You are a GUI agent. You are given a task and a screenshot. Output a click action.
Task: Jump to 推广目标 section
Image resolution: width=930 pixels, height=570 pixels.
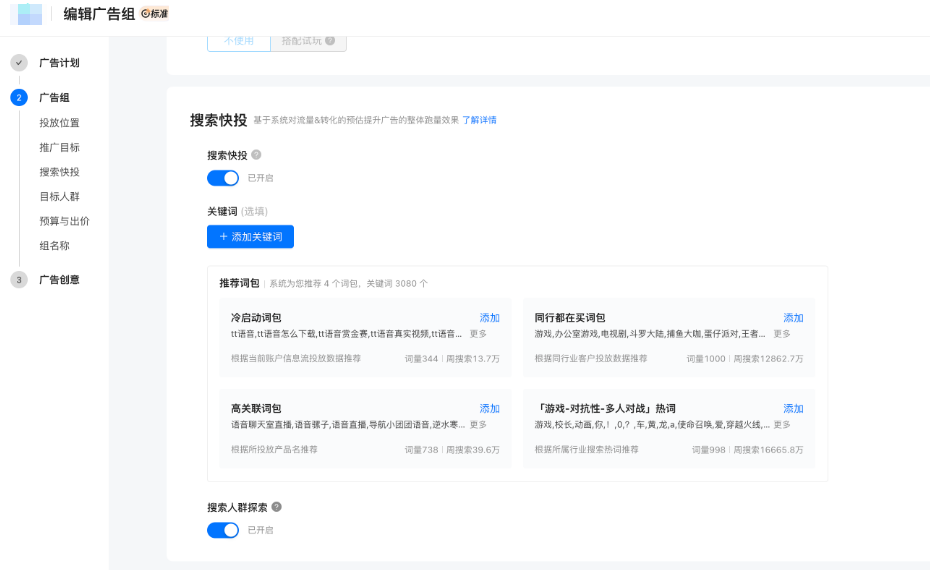(59, 148)
